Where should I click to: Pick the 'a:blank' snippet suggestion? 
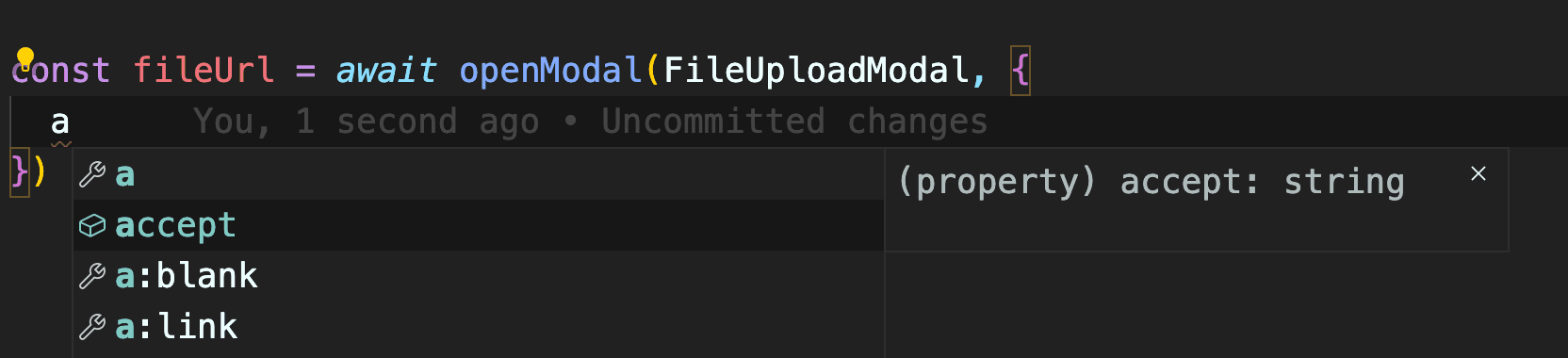click(x=479, y=276)
